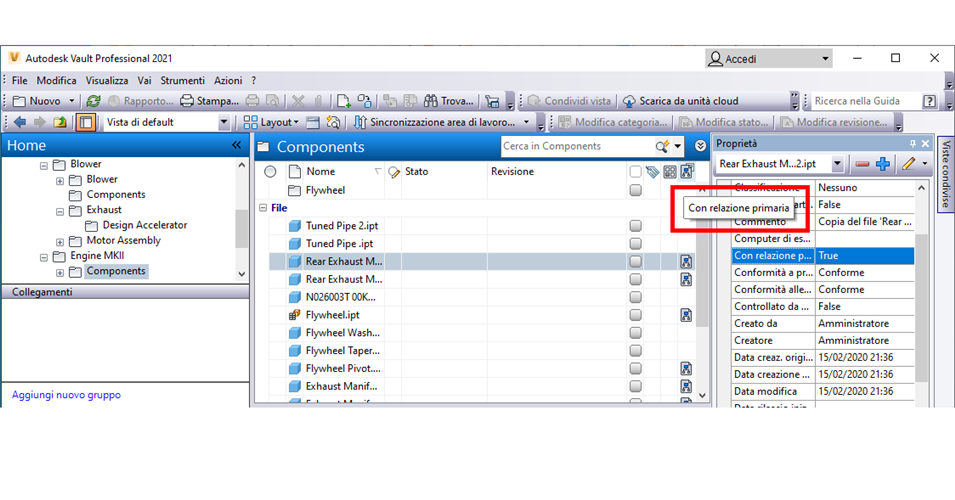Click the up-folder navigation icon

pyautogui.click(x=60, y=122)
